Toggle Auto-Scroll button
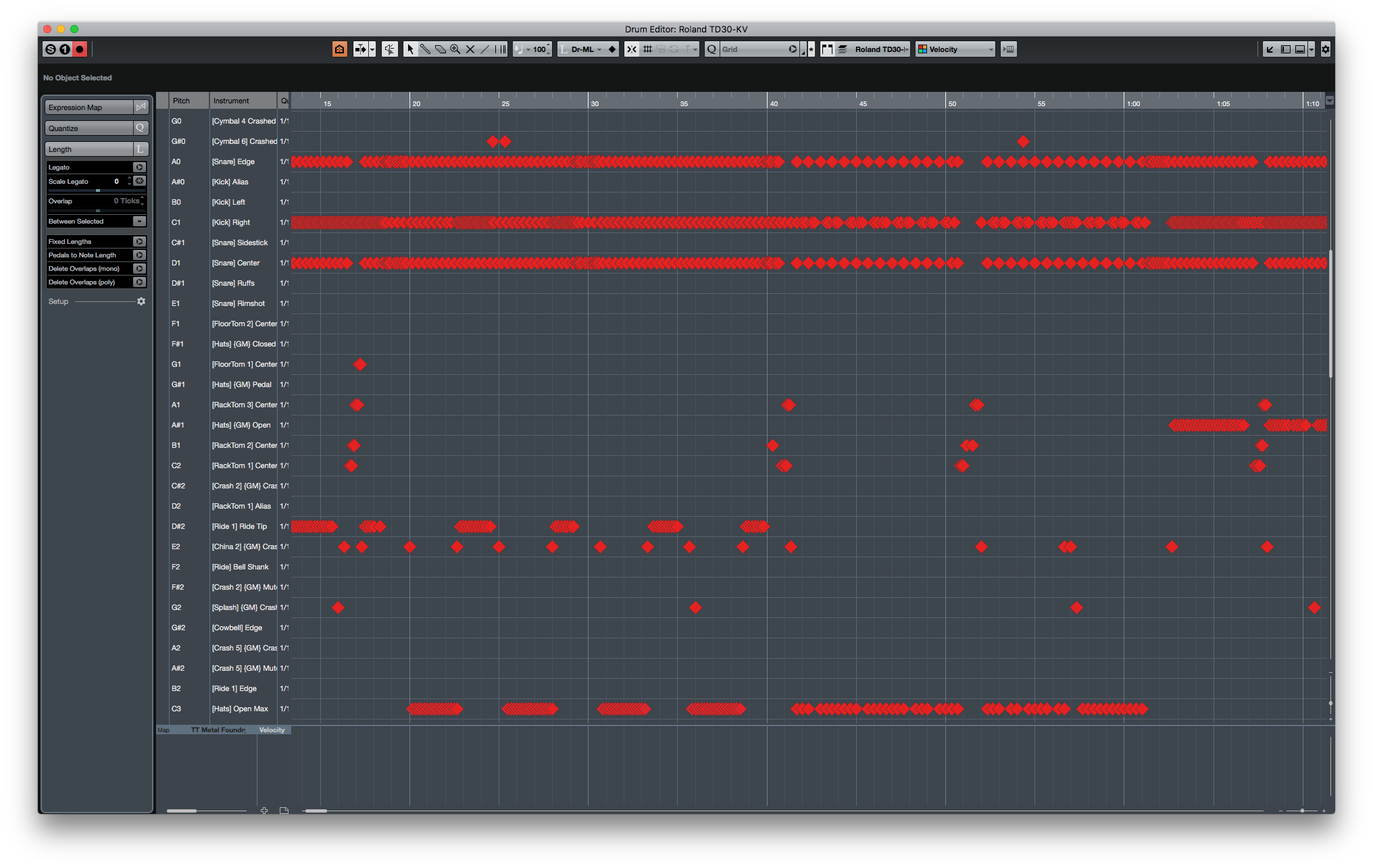Image resolution: width=1373 pixels, height=868 pixels. click(x=361, y=49)
